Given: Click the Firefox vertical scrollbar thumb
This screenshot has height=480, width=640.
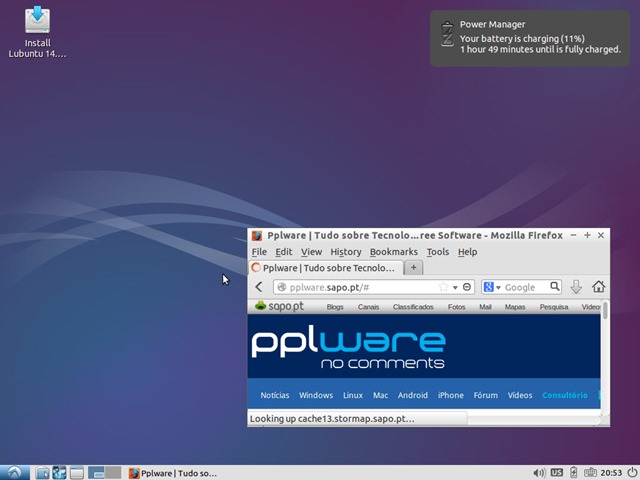Looking at the screenshot, I should pyautogui.click(x=605, y=311).
